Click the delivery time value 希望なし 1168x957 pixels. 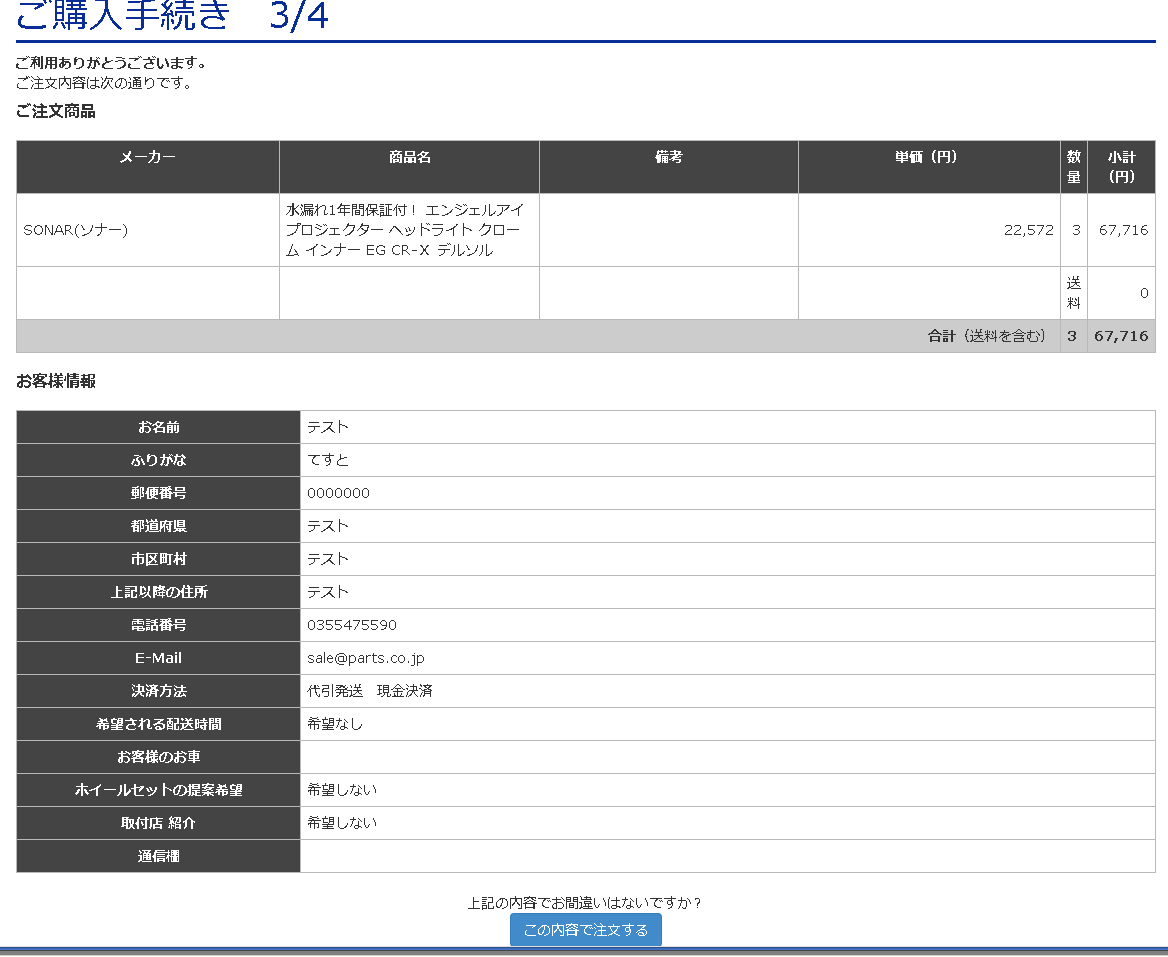pos(334,724)
